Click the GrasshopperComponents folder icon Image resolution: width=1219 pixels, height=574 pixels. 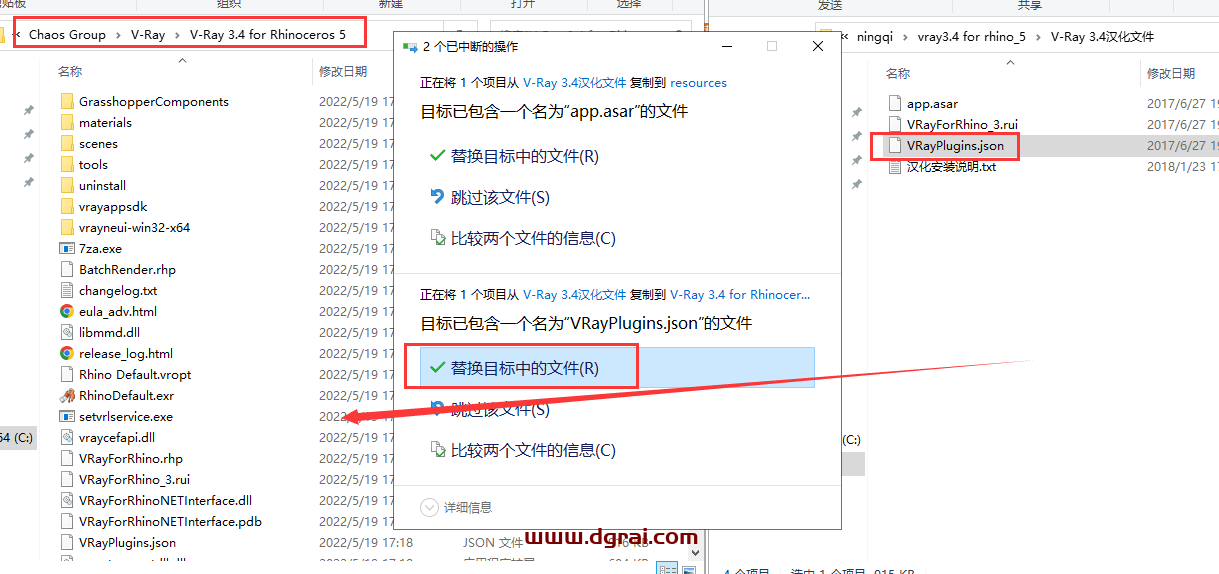click(67, 102)
